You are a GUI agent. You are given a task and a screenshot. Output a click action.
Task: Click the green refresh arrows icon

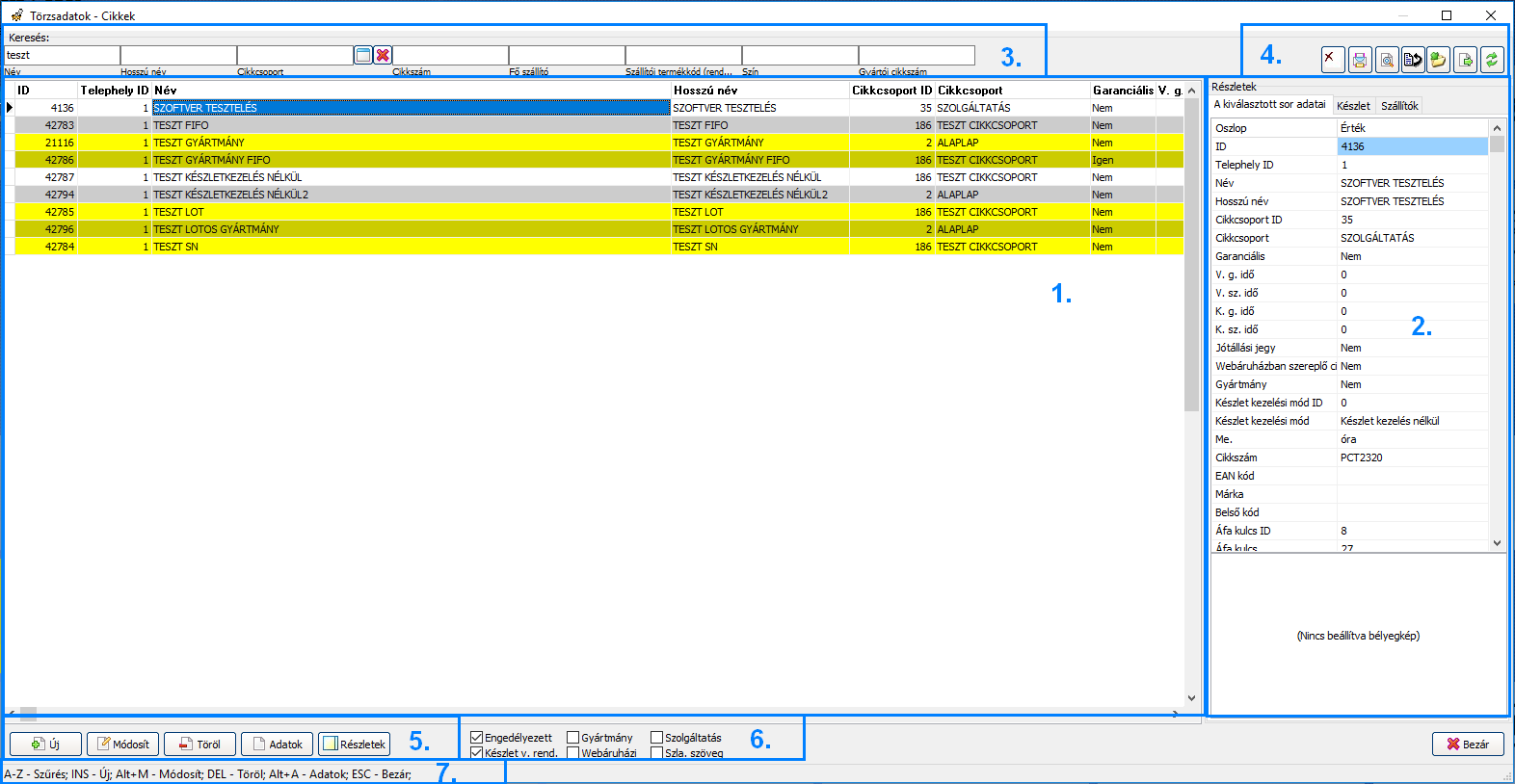pos(1492,60)
